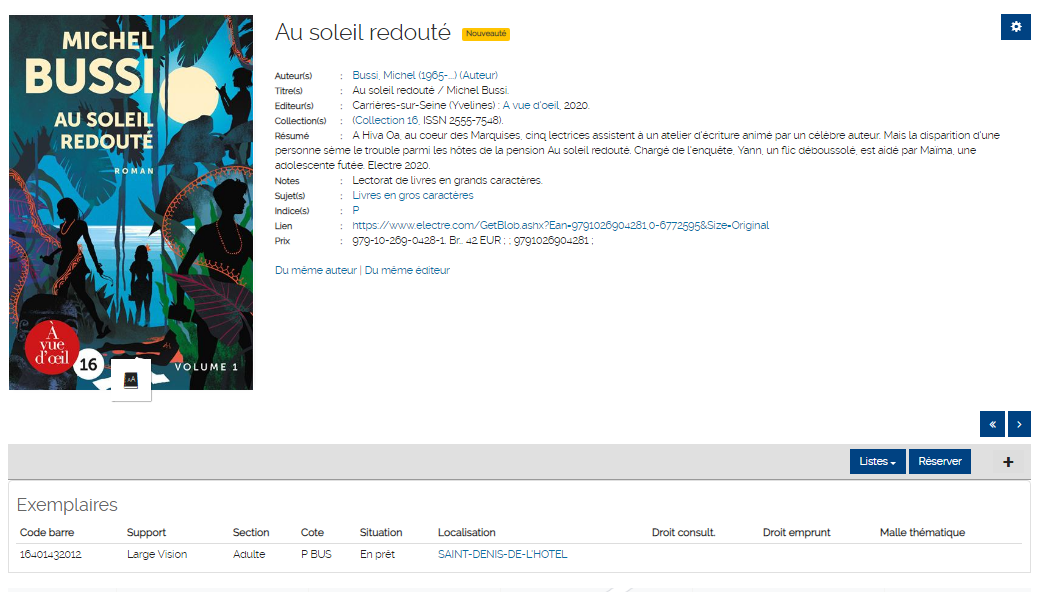Click the Droit consult. column header
Viewport: 1045px width, 592px height.
tap(683, 532)
